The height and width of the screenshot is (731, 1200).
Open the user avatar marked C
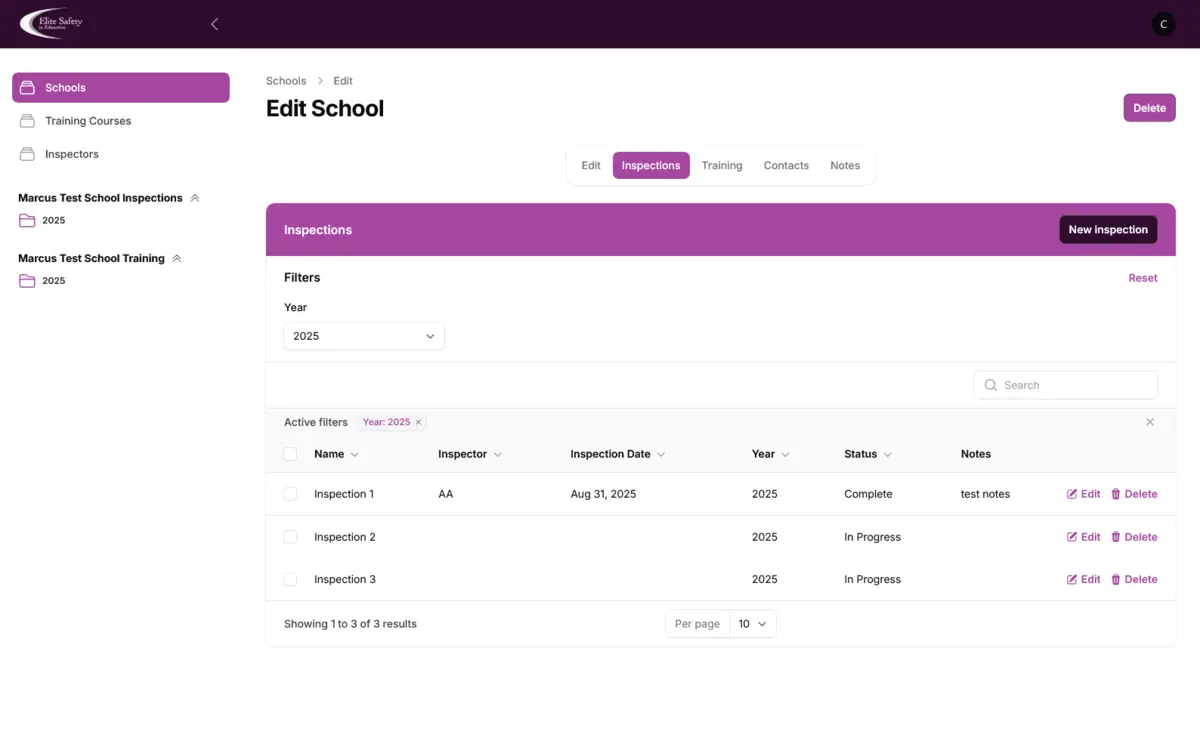[x=1162, y=23]
